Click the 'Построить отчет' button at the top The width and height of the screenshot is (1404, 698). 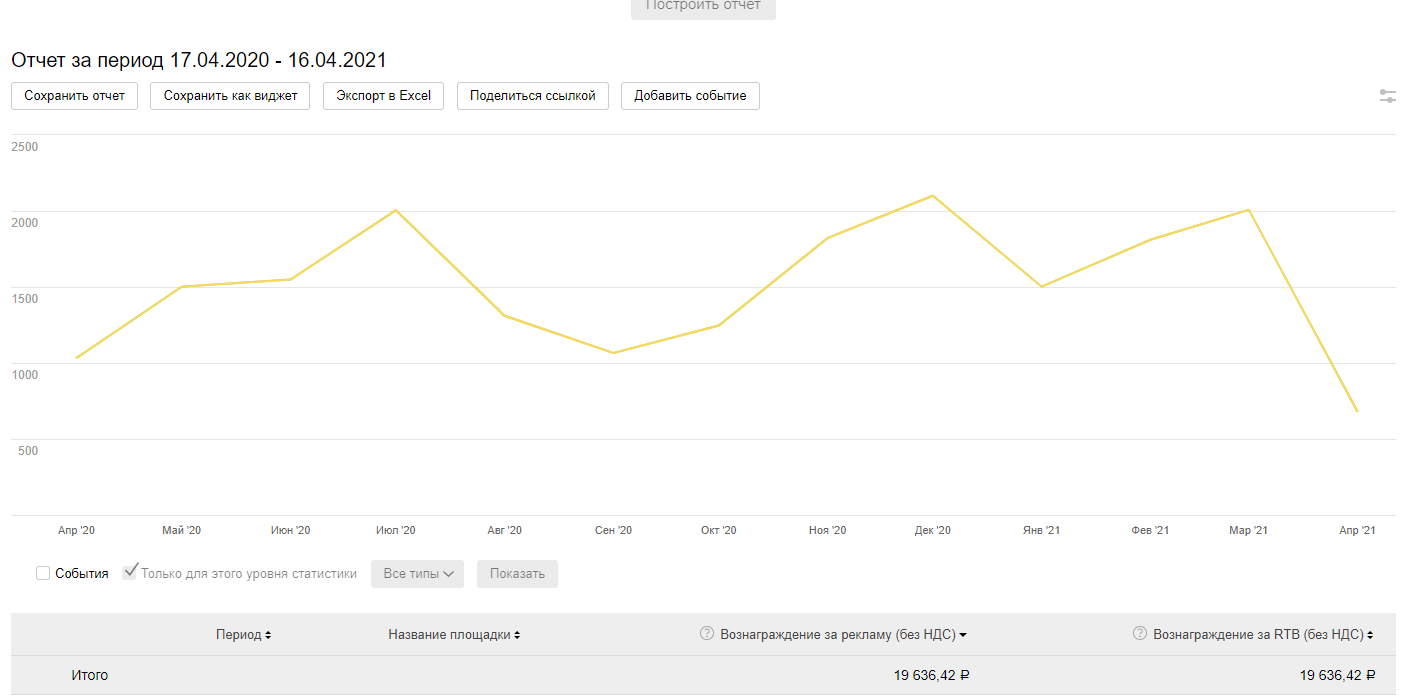tap(703, 6)
